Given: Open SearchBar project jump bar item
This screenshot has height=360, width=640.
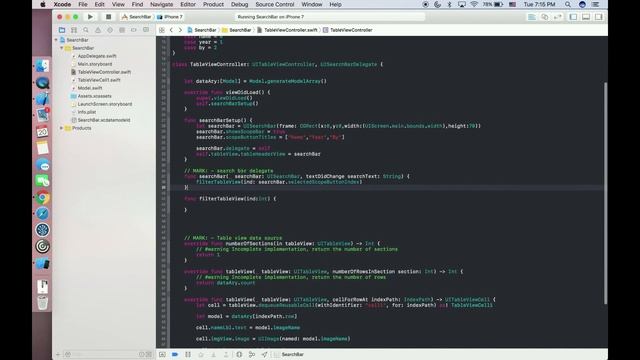Looking at the screenshot, I should click(x=202, y=30).
